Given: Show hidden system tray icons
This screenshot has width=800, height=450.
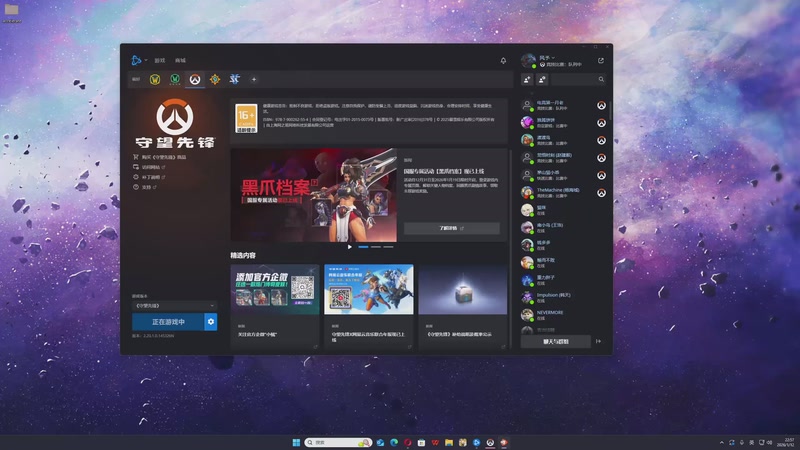Looking at the screenshot, I should pos(721,442).
